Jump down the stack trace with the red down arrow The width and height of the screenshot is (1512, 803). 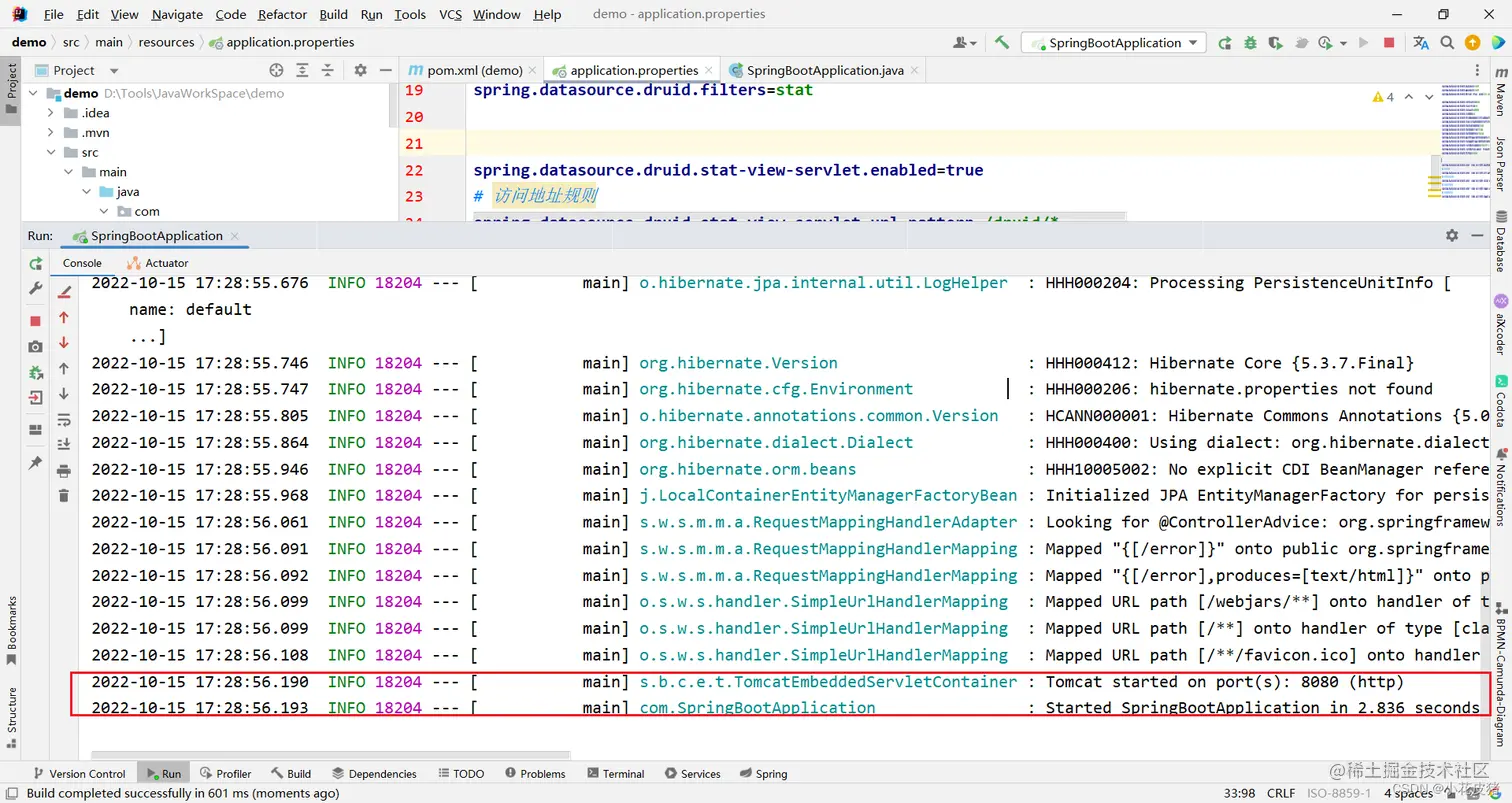(x=64, y=342)
